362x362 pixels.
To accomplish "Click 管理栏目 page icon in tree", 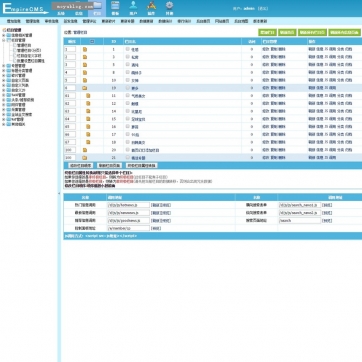I will coord(15,45).
